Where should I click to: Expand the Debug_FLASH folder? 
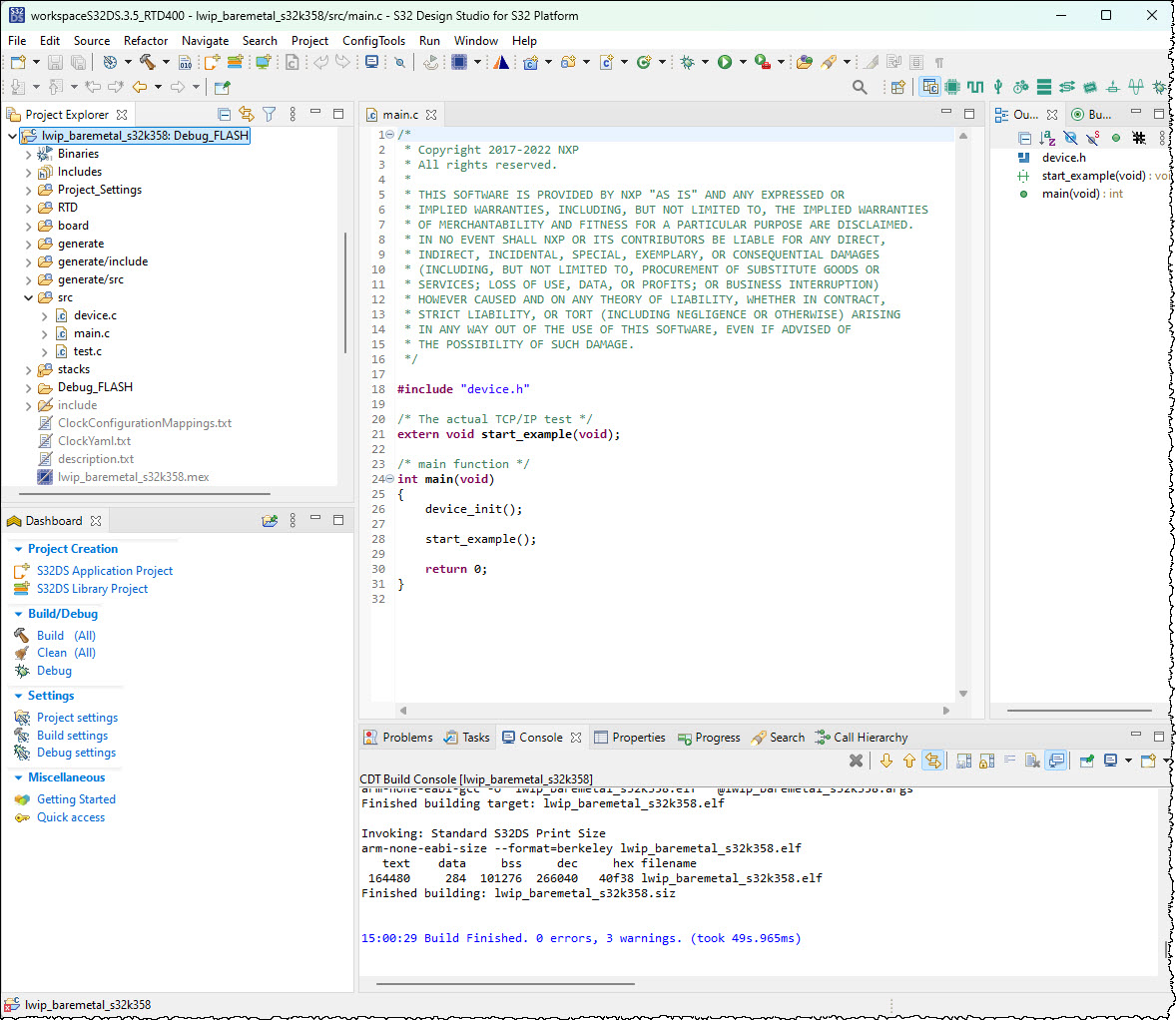click(28, 387)
